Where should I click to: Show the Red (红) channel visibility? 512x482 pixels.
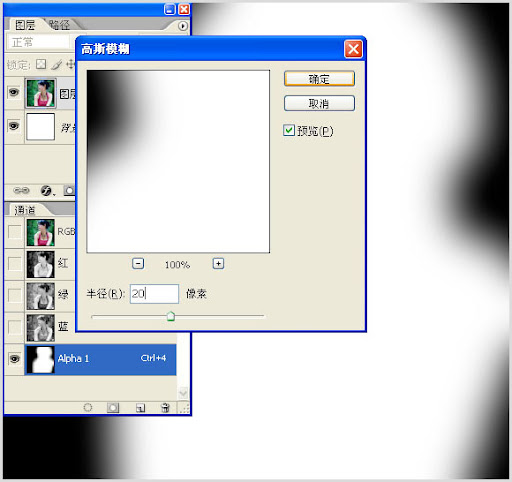tap(15, 263)
